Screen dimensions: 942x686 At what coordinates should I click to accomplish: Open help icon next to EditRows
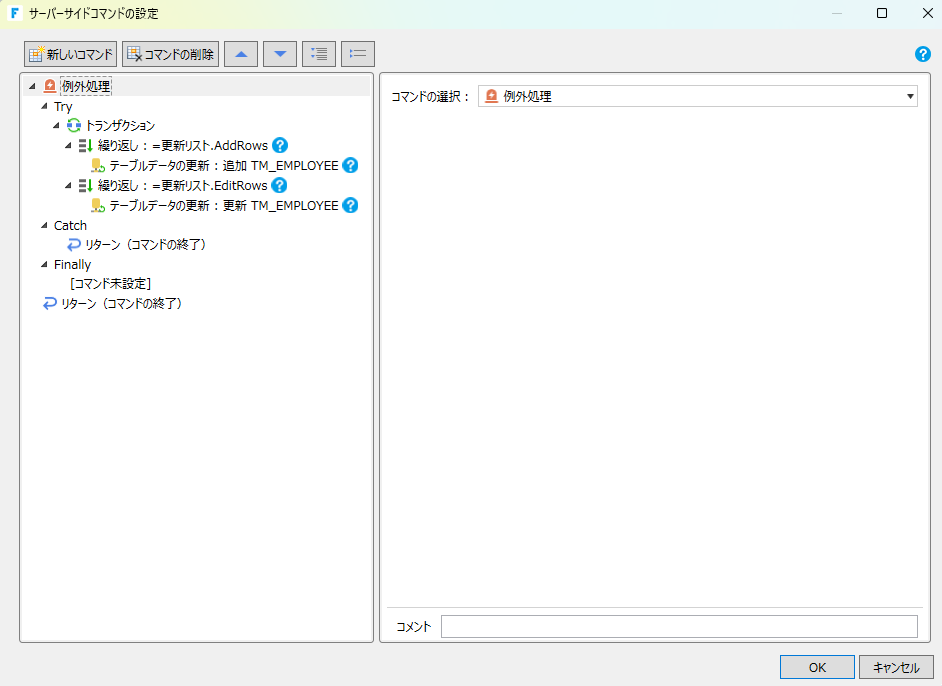[x=279, y=185]
